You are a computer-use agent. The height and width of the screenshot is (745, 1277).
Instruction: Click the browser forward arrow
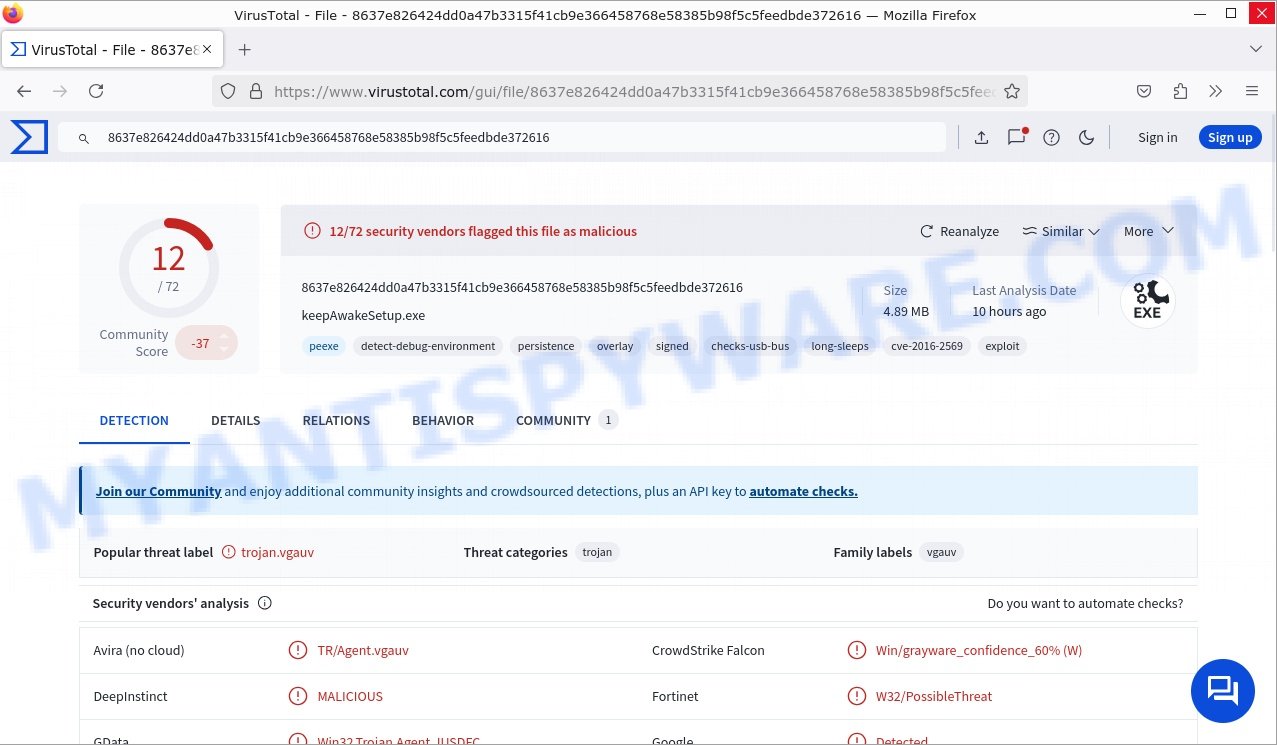60,91
